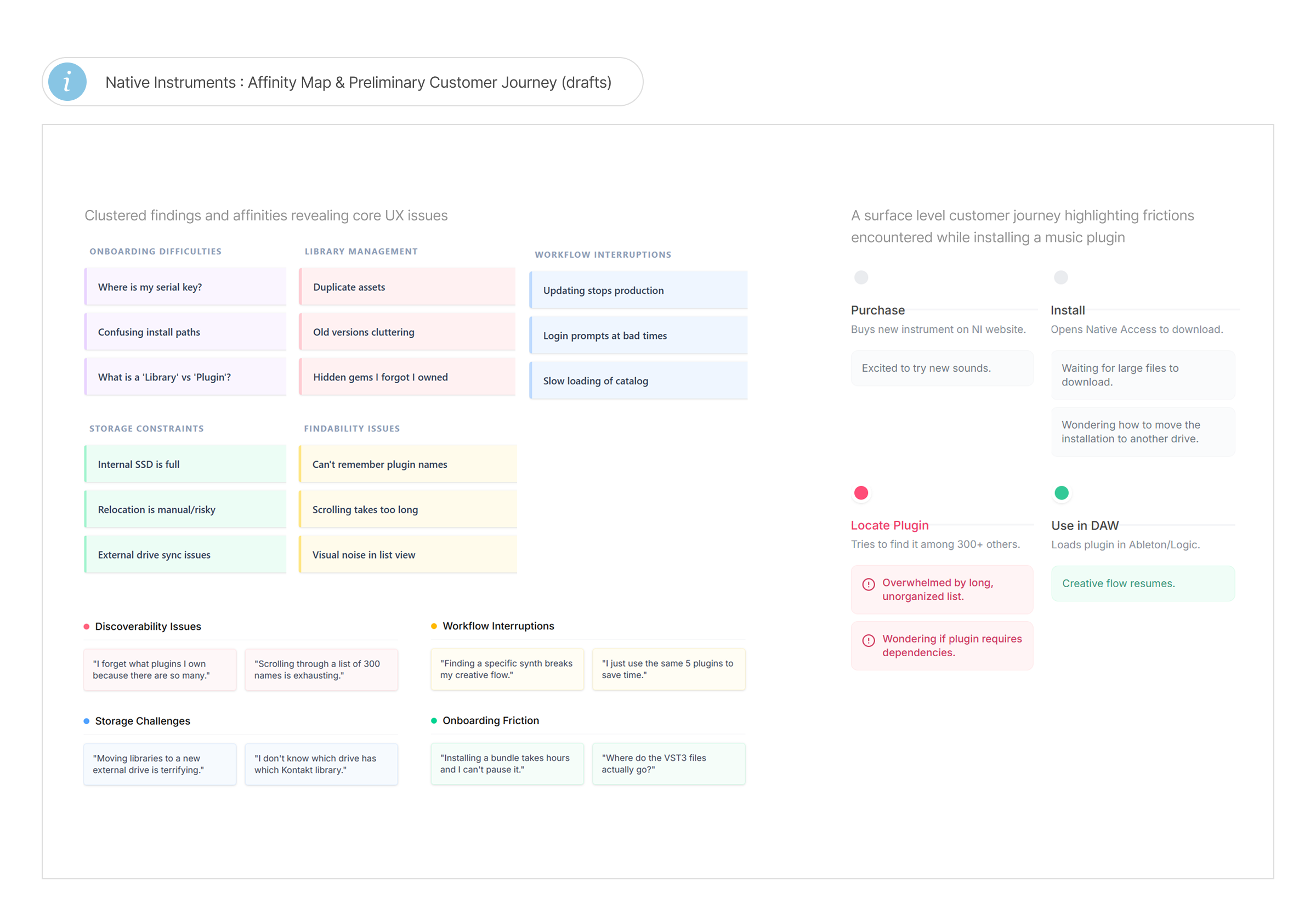Click red bullet beside Discoverability Issues
The width and height of the screenshot is (1316, 921).
(x=87, y=627)
